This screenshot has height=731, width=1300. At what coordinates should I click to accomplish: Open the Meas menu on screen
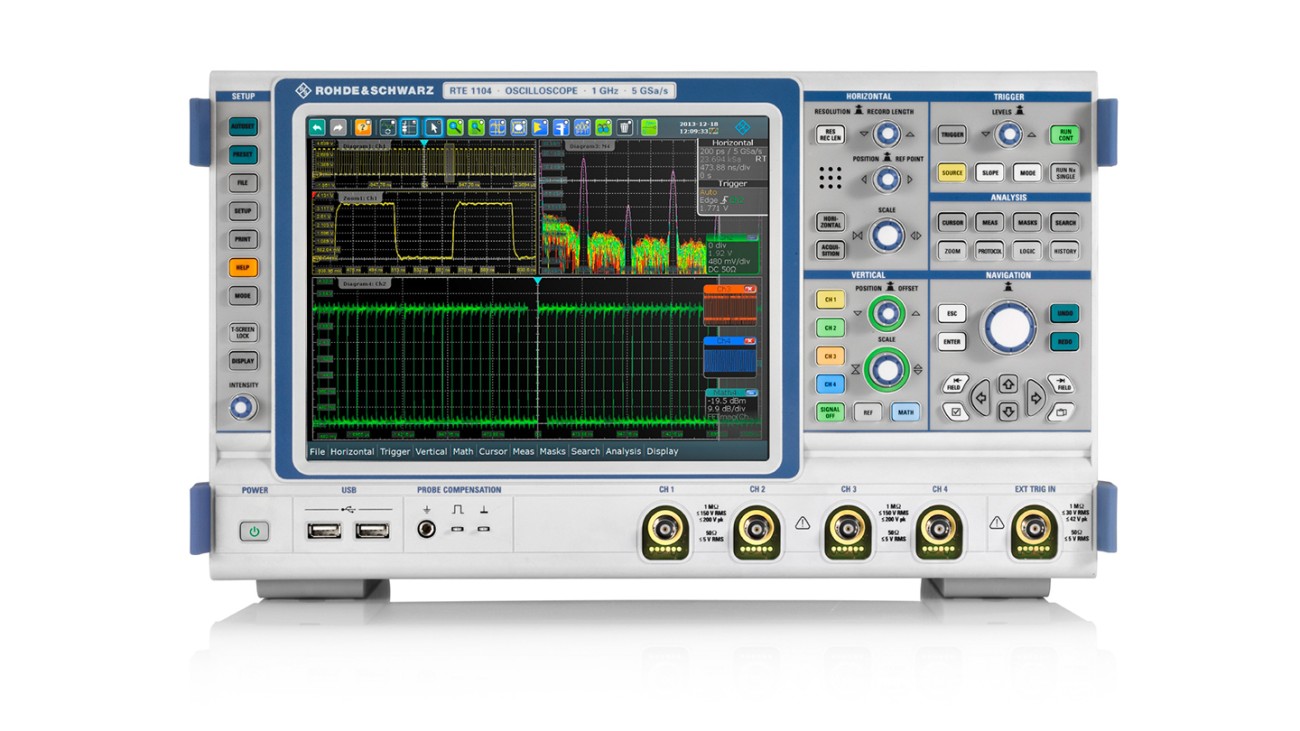point(523,451)
